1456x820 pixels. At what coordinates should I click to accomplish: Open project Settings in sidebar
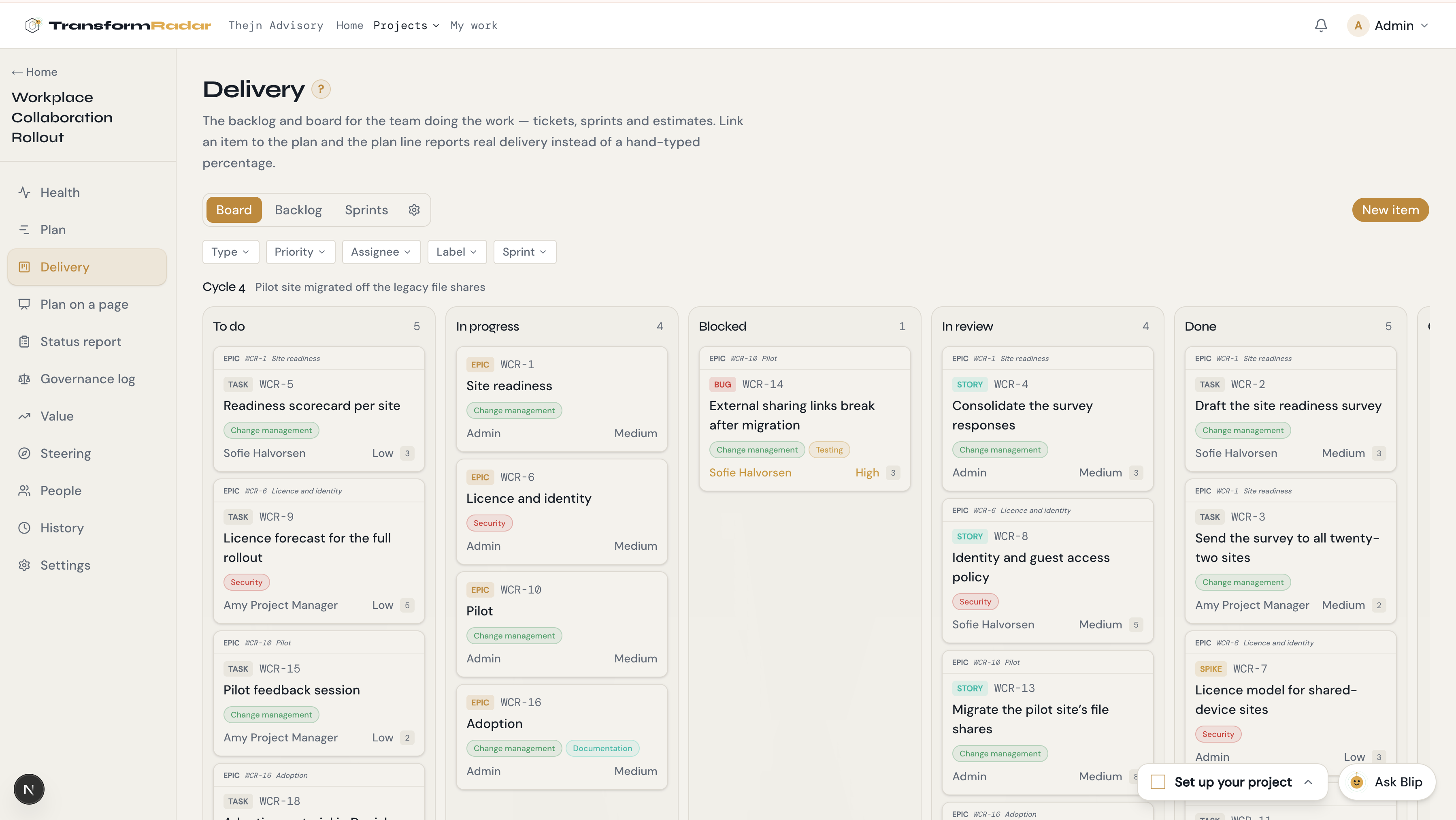point(87,566)
